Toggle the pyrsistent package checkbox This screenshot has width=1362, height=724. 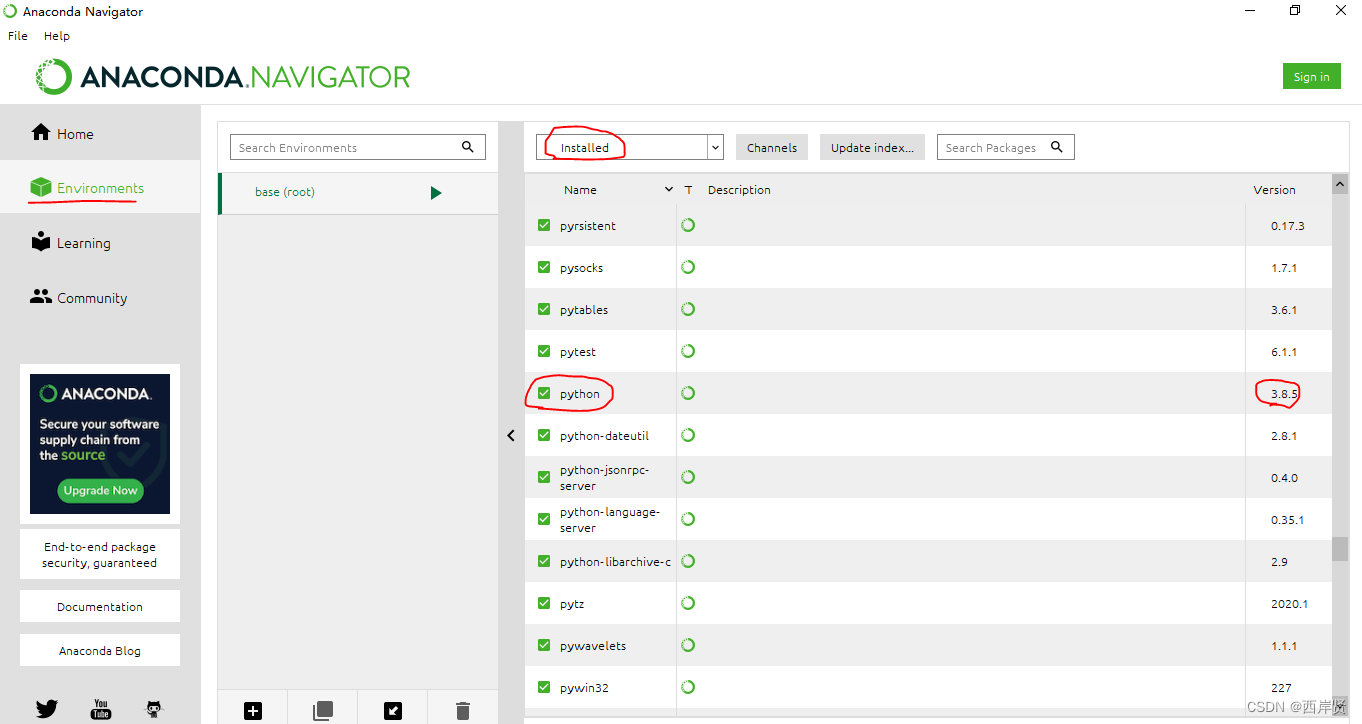(544, 225)
